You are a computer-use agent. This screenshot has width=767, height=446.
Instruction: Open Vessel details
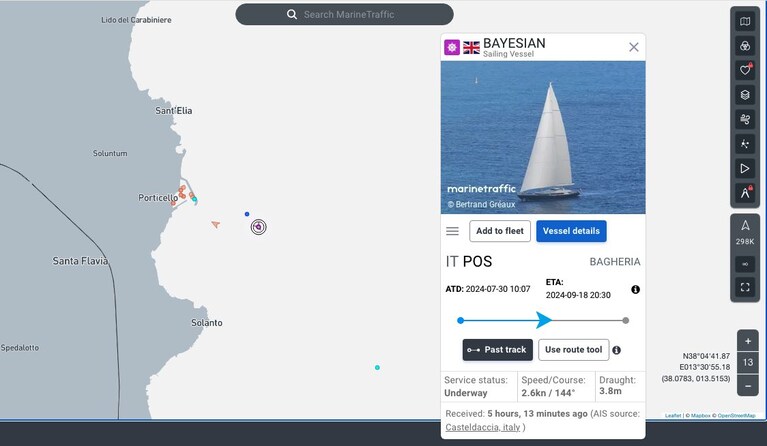click(x=571, y=231)
